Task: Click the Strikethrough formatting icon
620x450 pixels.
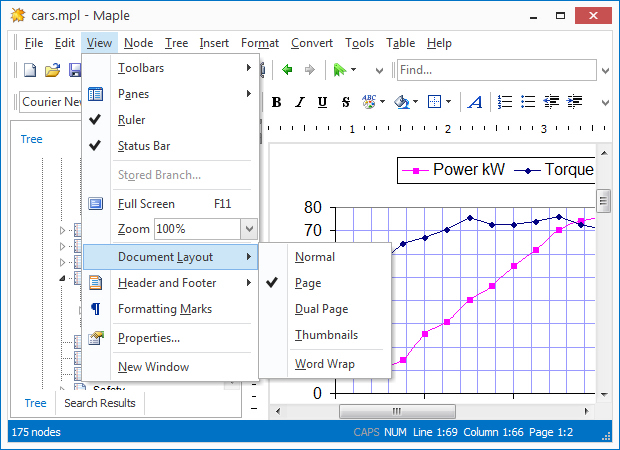Action: coord(345,102)
